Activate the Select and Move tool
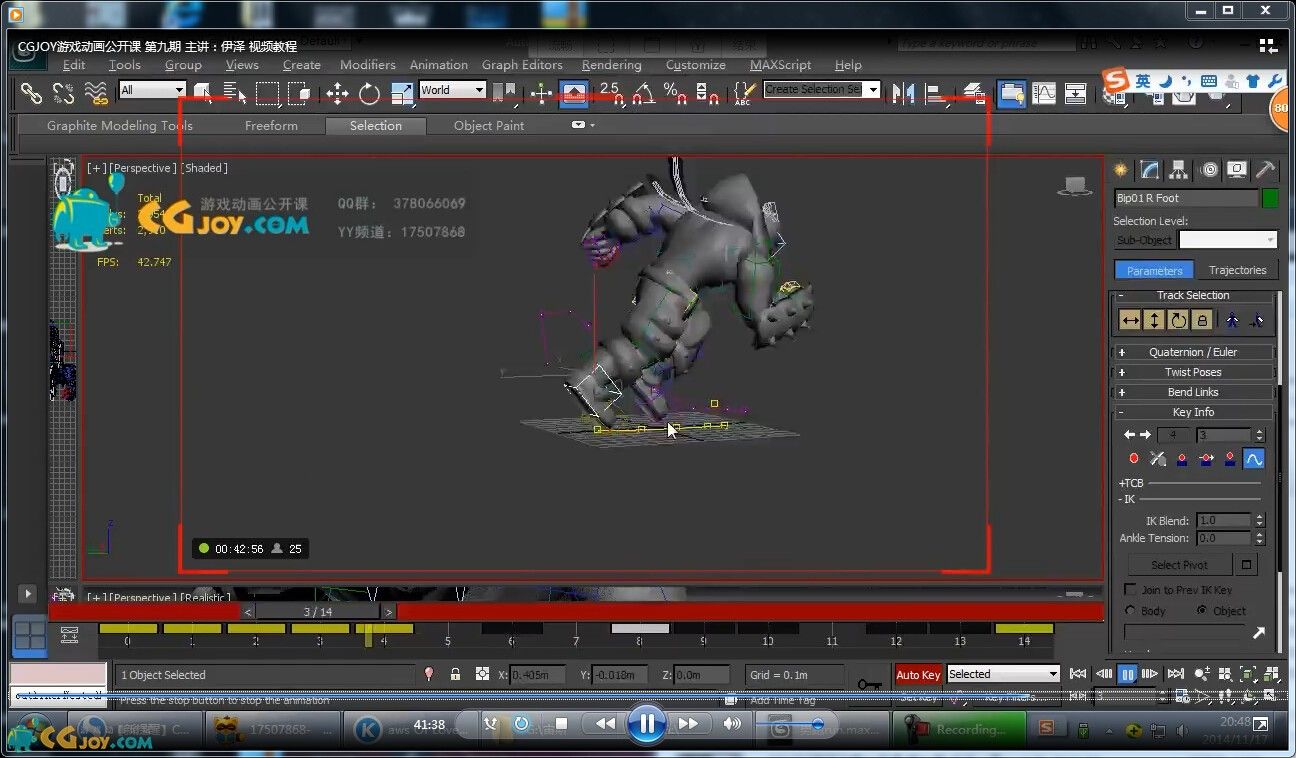 pos(337,93)
